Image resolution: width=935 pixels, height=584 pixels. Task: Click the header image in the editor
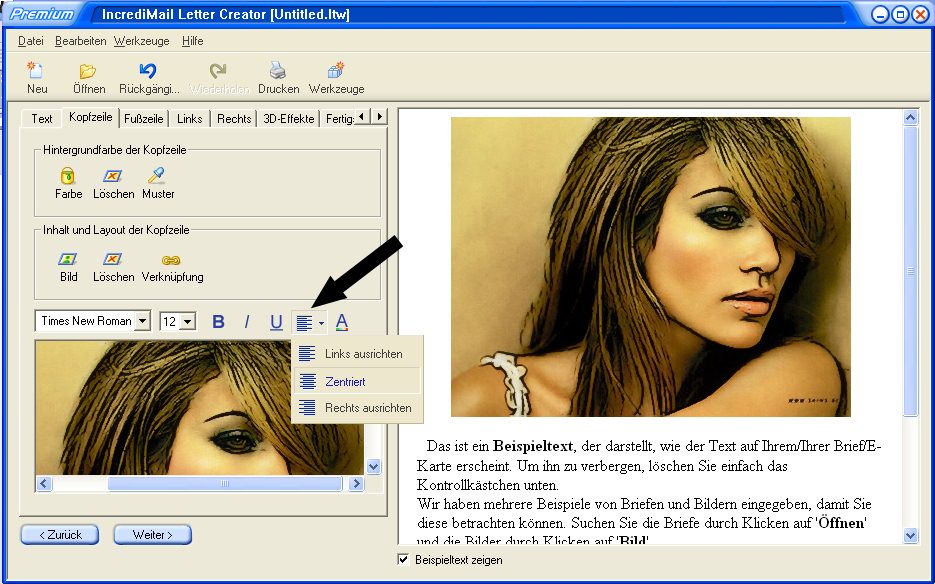click(x=200, y=408)
